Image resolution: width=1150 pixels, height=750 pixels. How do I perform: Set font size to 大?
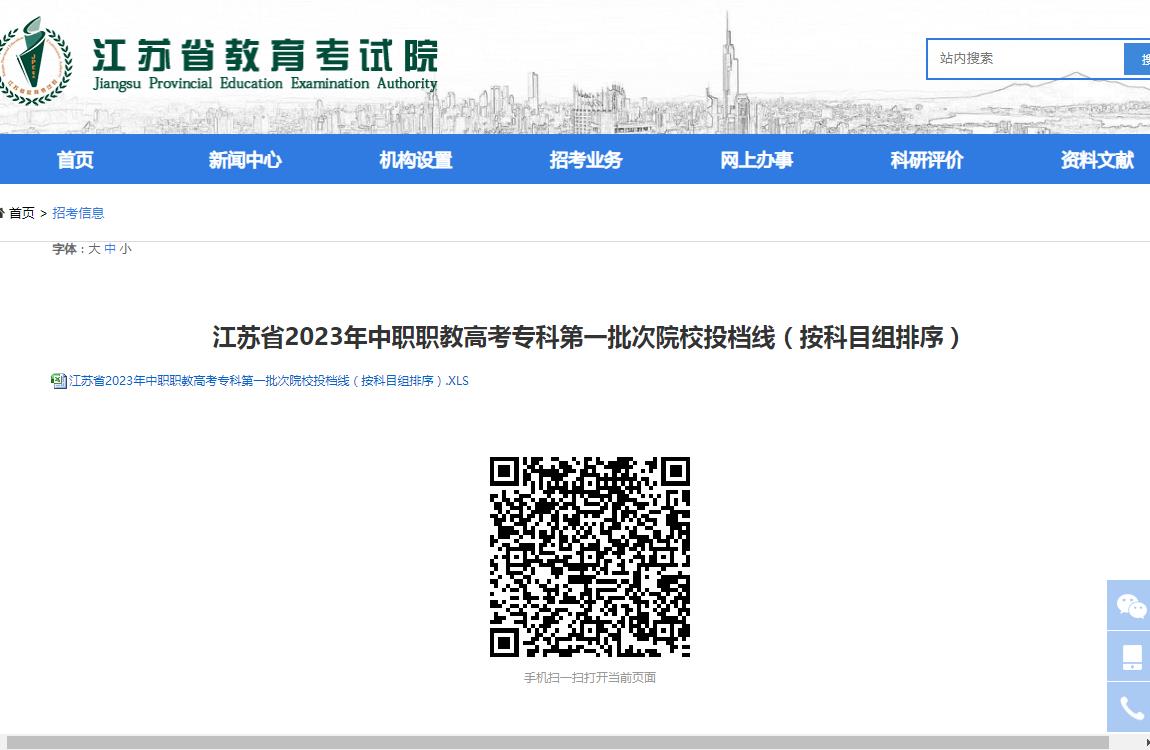(x=94, y=249)
